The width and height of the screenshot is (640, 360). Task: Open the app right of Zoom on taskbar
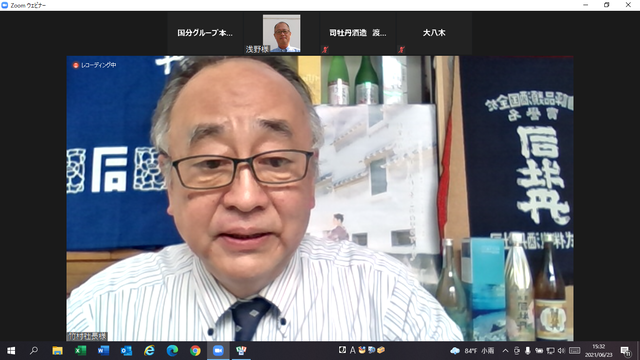(241, 351)
